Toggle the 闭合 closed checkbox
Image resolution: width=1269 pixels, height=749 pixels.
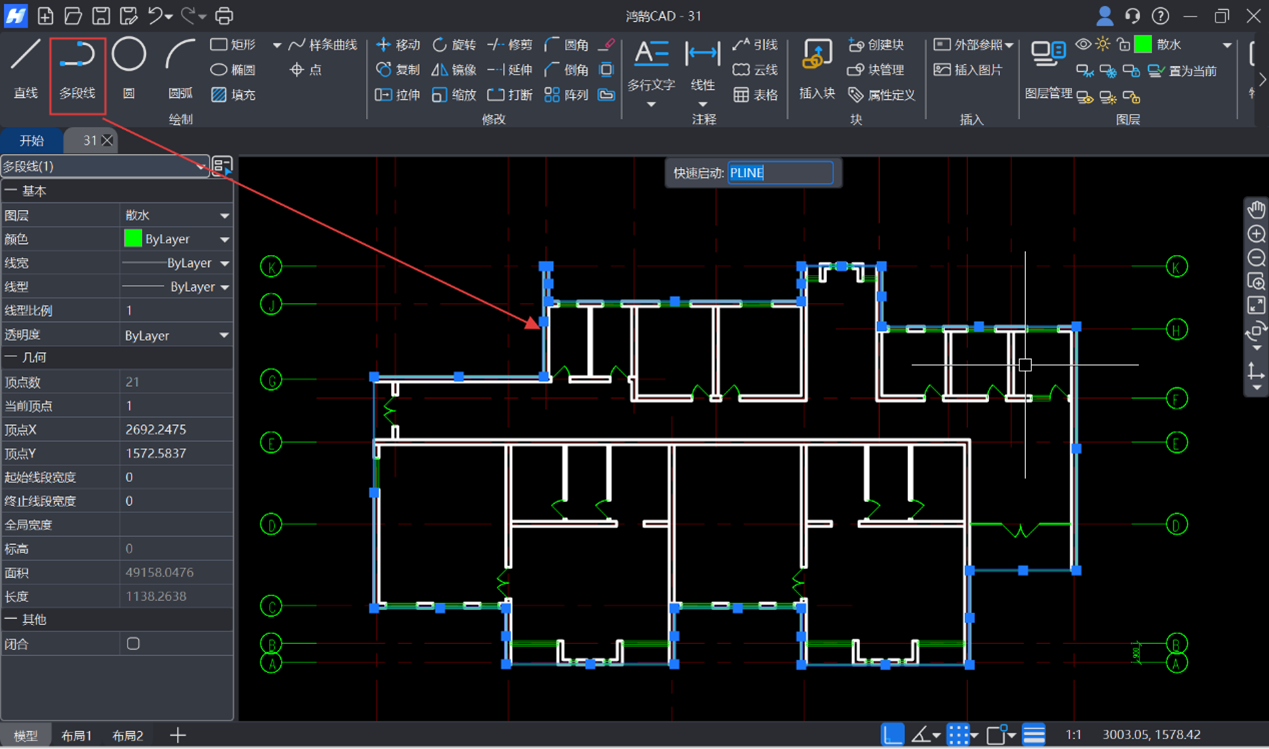(x=133, y=644)
